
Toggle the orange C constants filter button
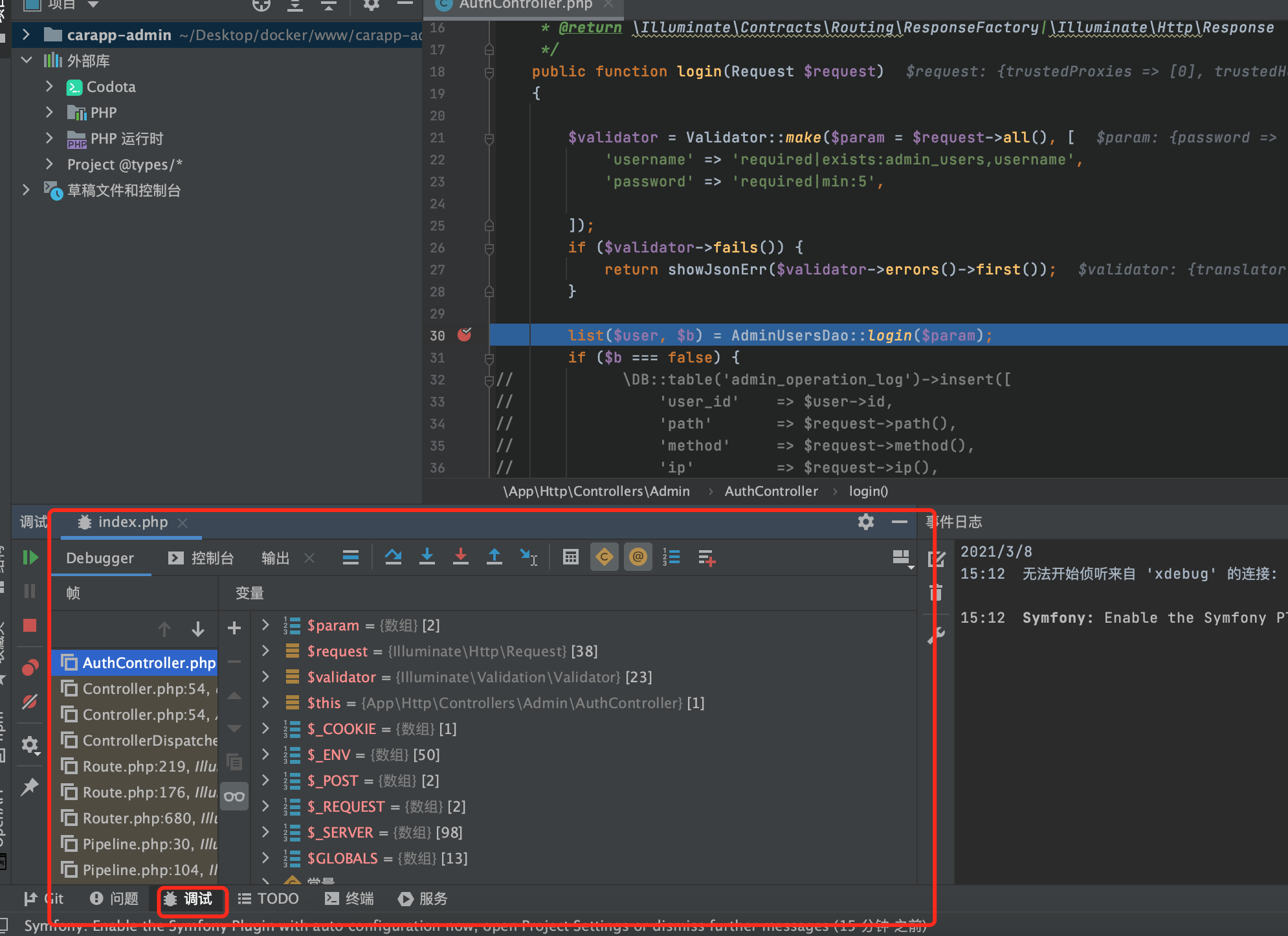tap(604, 557)
